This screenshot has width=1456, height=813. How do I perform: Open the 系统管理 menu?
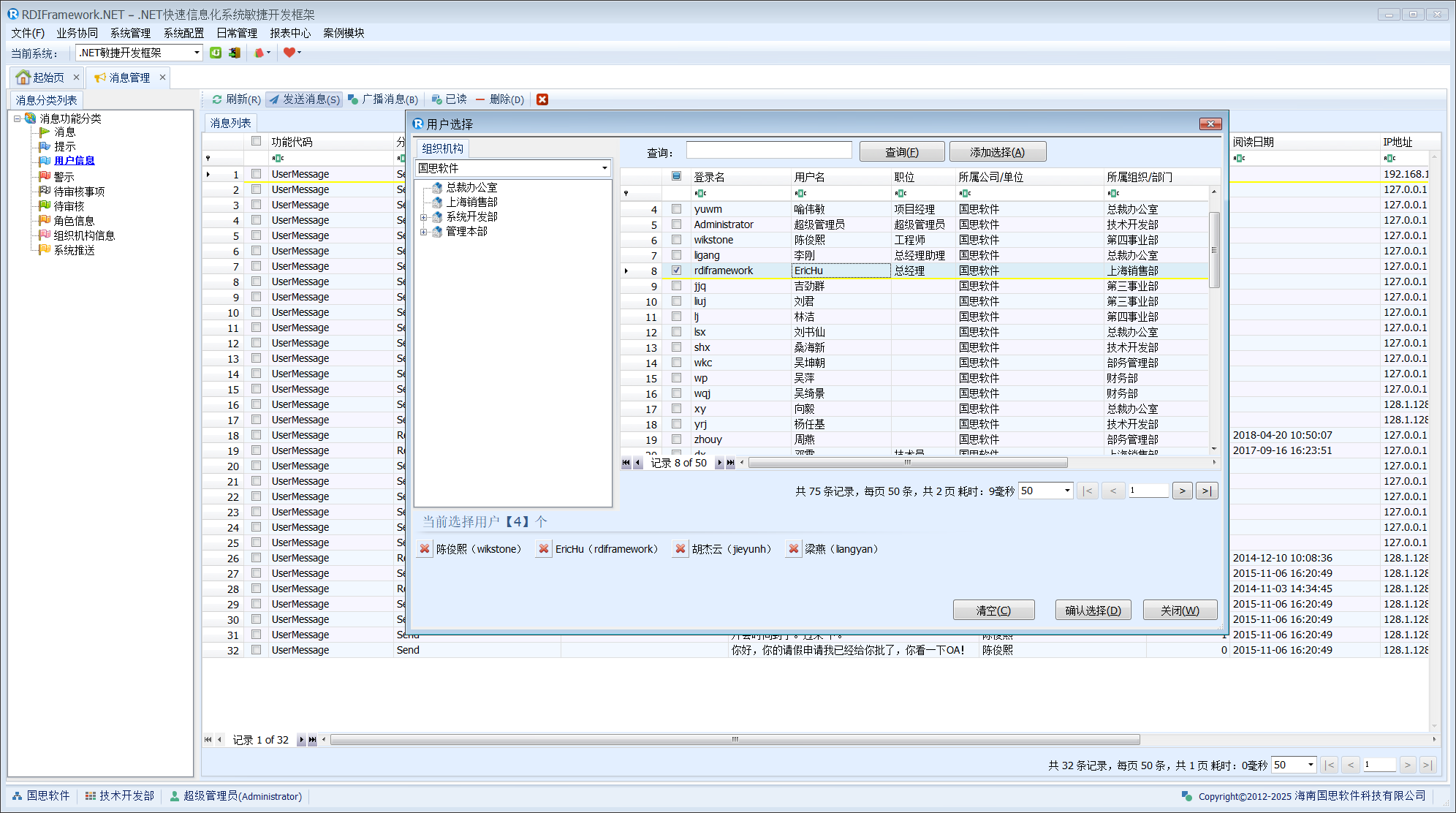pos(130,33)
